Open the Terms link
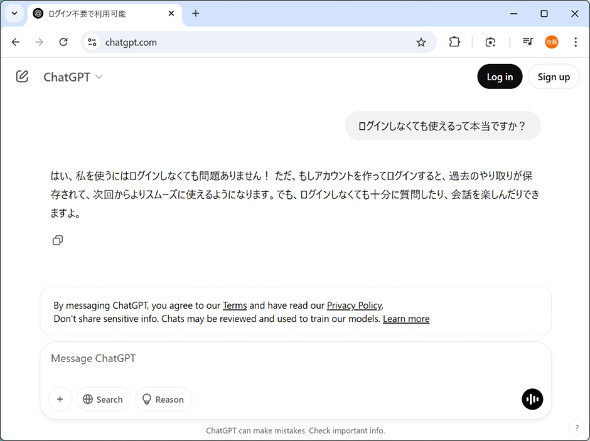This screenshot has height=441, width=590. [x=235, y=306]
